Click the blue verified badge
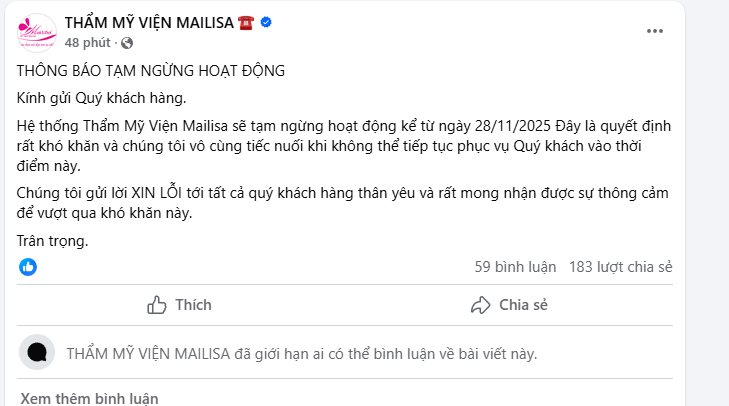The width and height of the screenshot is (729, 406). pyautogui.click(x=266, y=22)
